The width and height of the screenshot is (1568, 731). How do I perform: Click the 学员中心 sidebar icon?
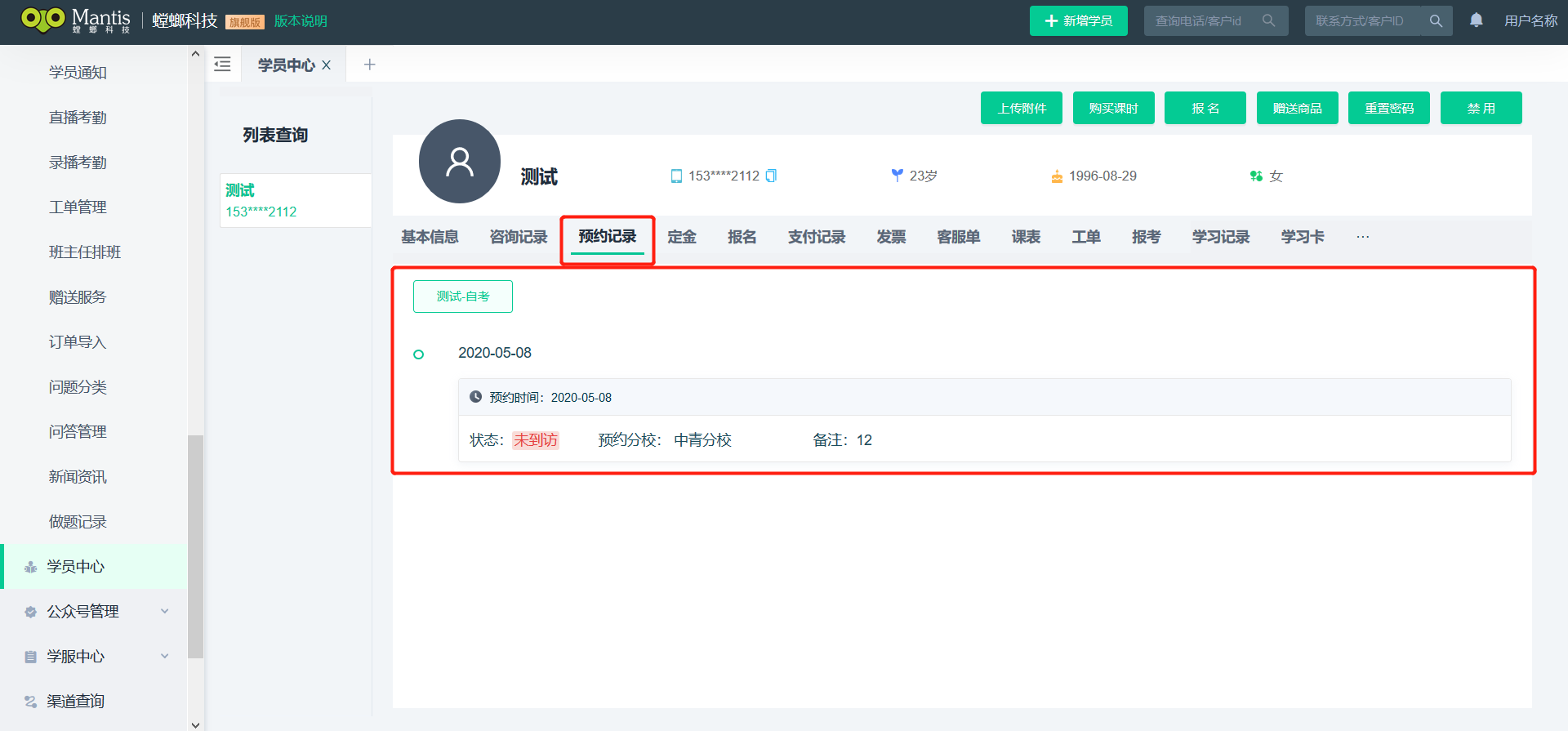[30, 567]
